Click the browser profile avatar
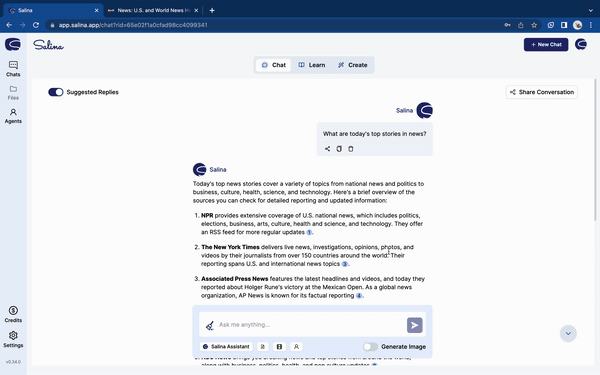 coord(577,25)
